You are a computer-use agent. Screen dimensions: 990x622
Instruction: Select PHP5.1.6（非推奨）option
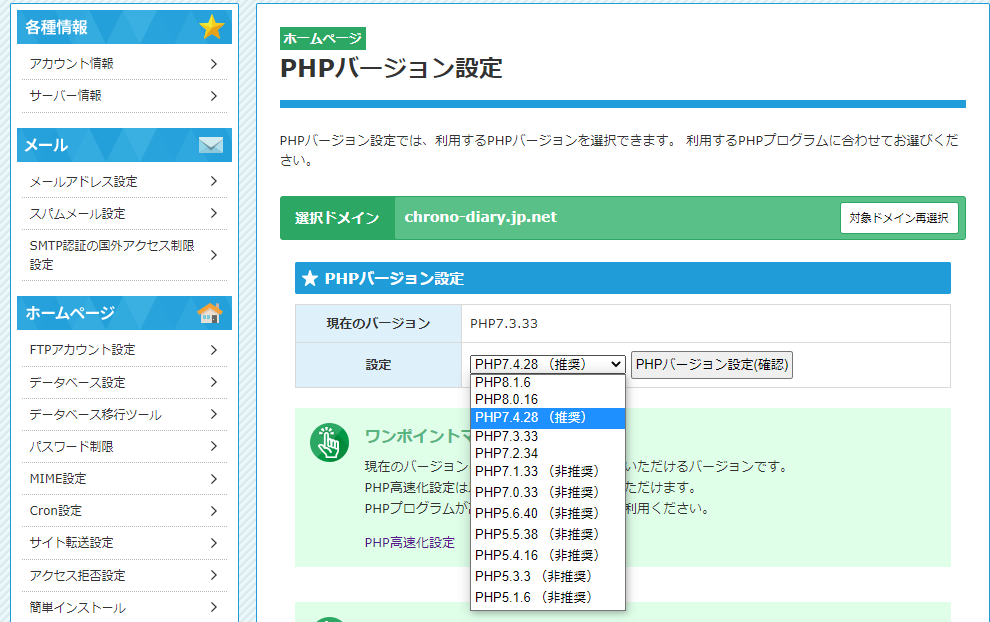(547, 597)
